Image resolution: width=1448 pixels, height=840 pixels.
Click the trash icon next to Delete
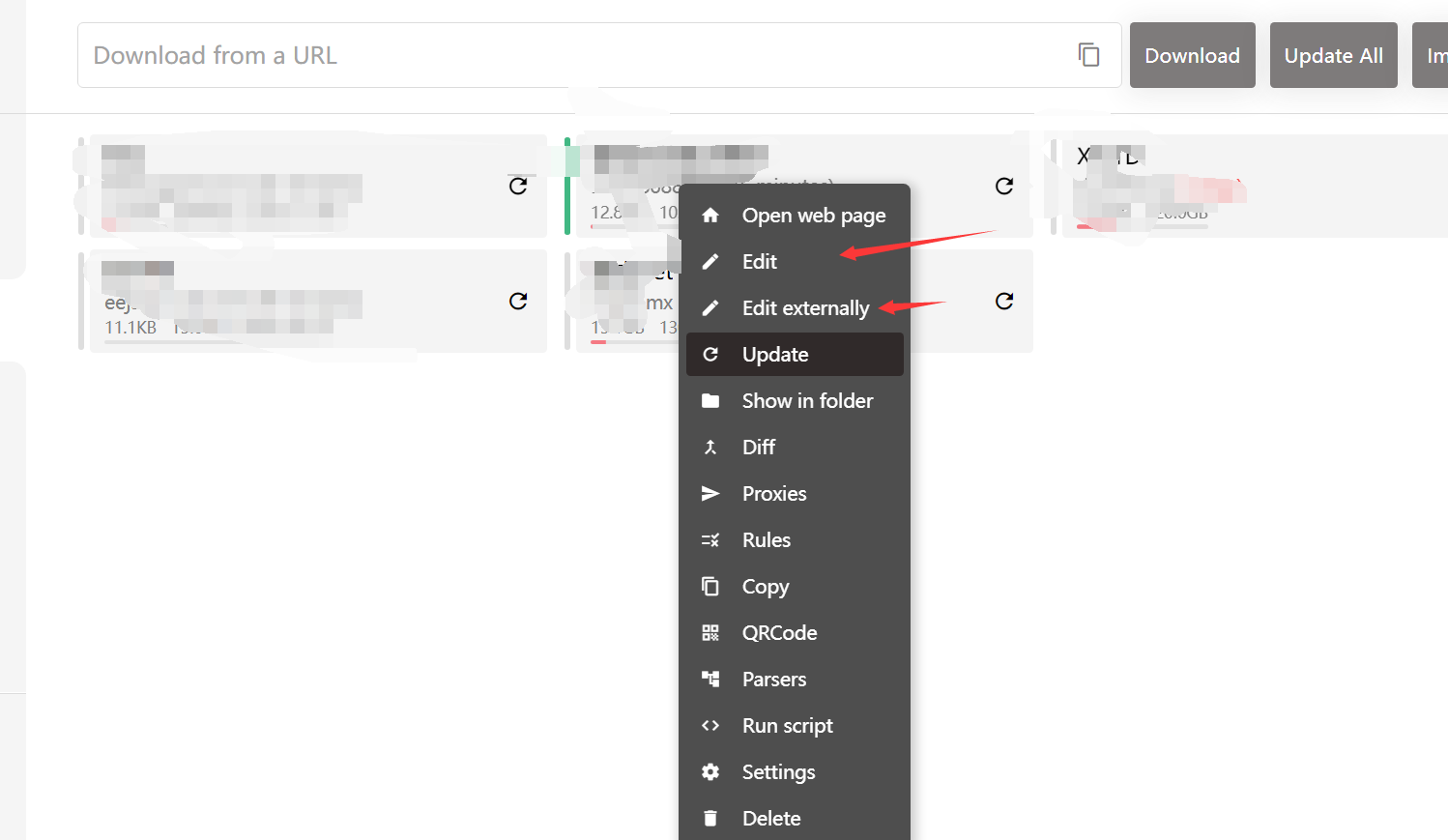(710, 819)
